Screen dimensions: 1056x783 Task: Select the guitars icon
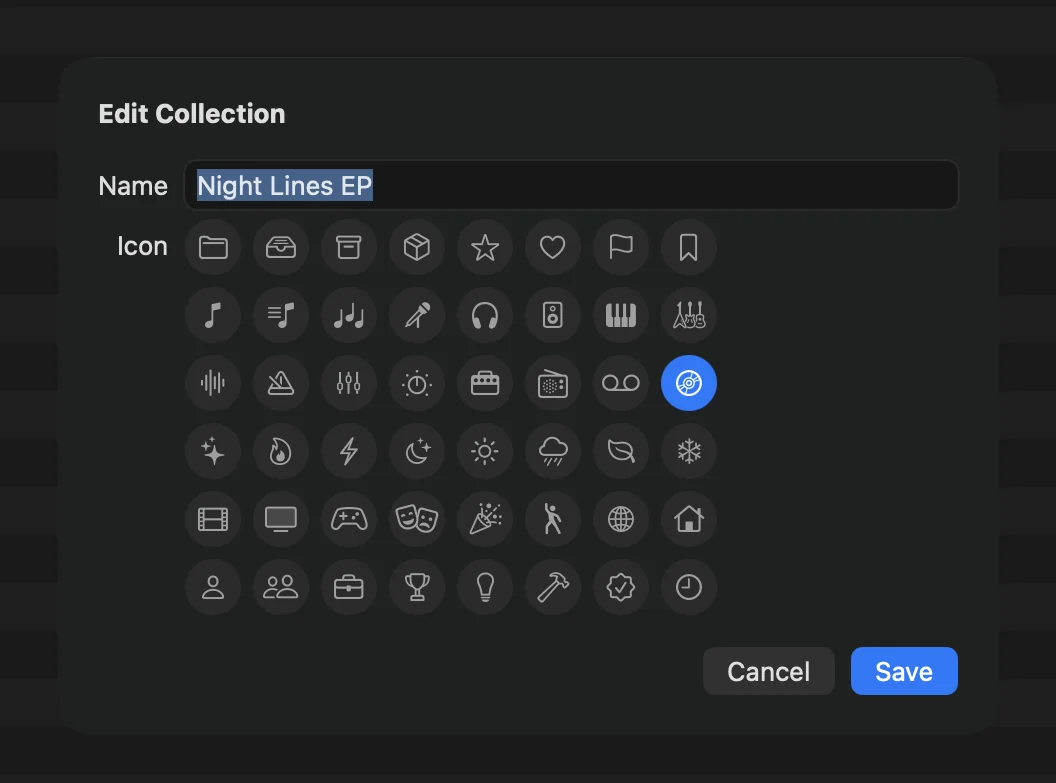(689, 315)
